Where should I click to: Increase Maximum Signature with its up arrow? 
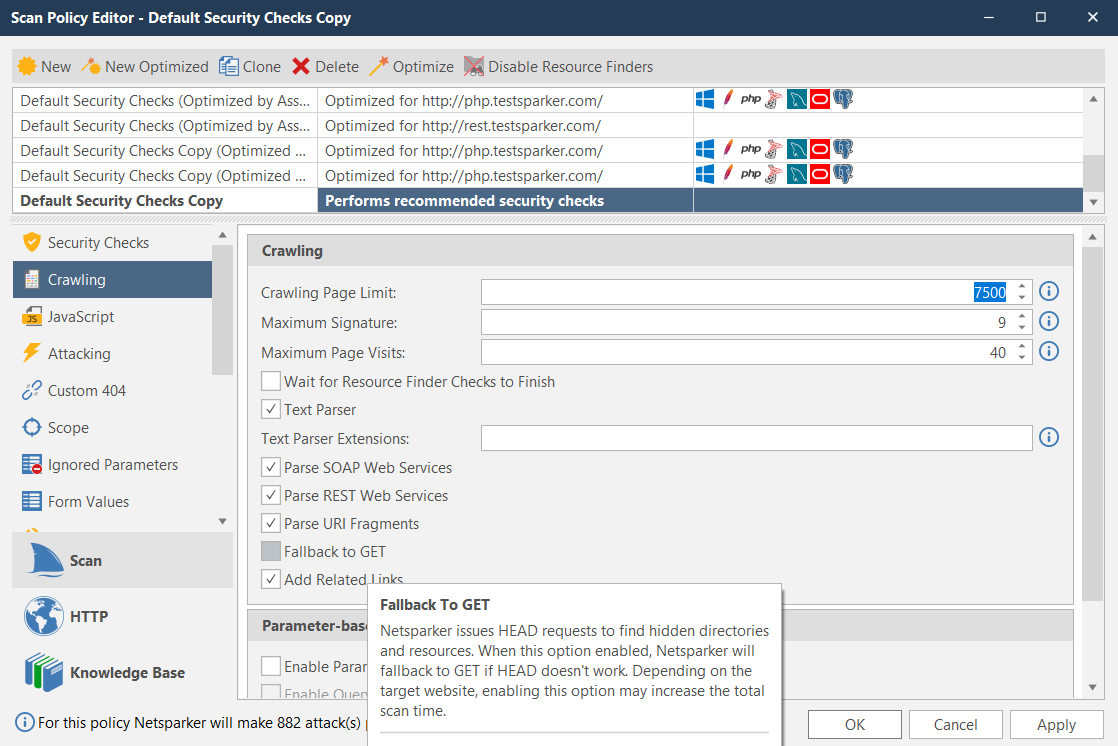pyautogui.click(x=1022, y=317)
